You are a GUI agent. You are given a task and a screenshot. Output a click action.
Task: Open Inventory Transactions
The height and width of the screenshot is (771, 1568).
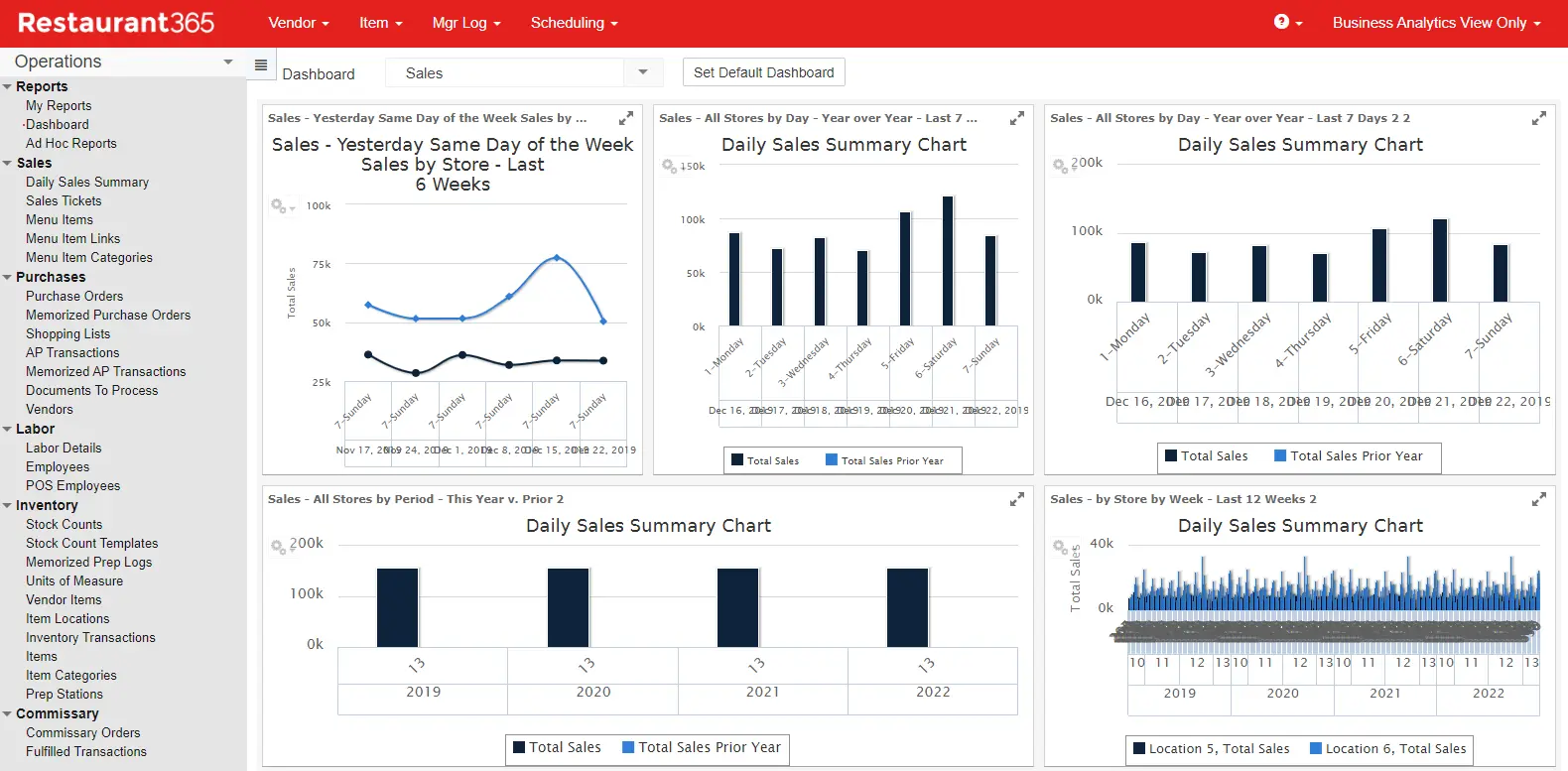[x=91, y=638]
